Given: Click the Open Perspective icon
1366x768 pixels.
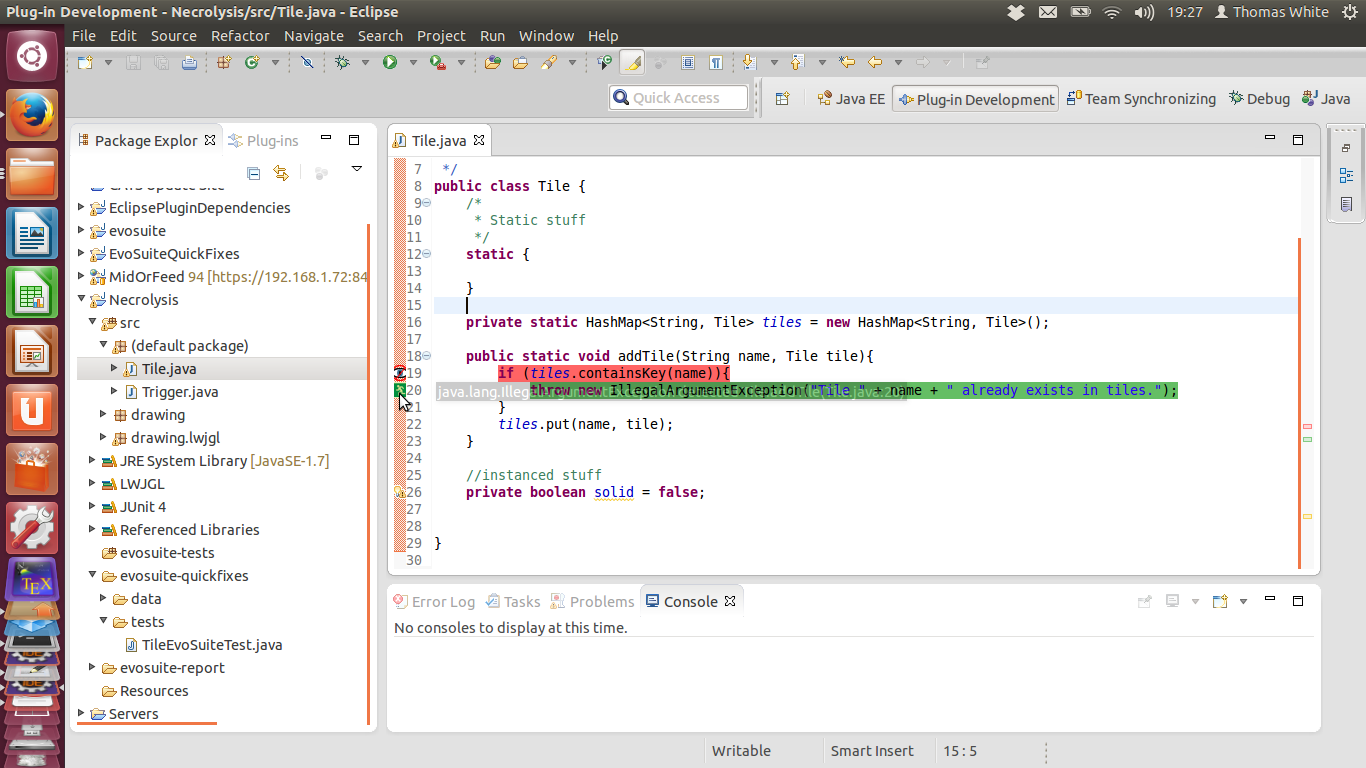Looking at the screenshot, I should [x=783, y=98].
